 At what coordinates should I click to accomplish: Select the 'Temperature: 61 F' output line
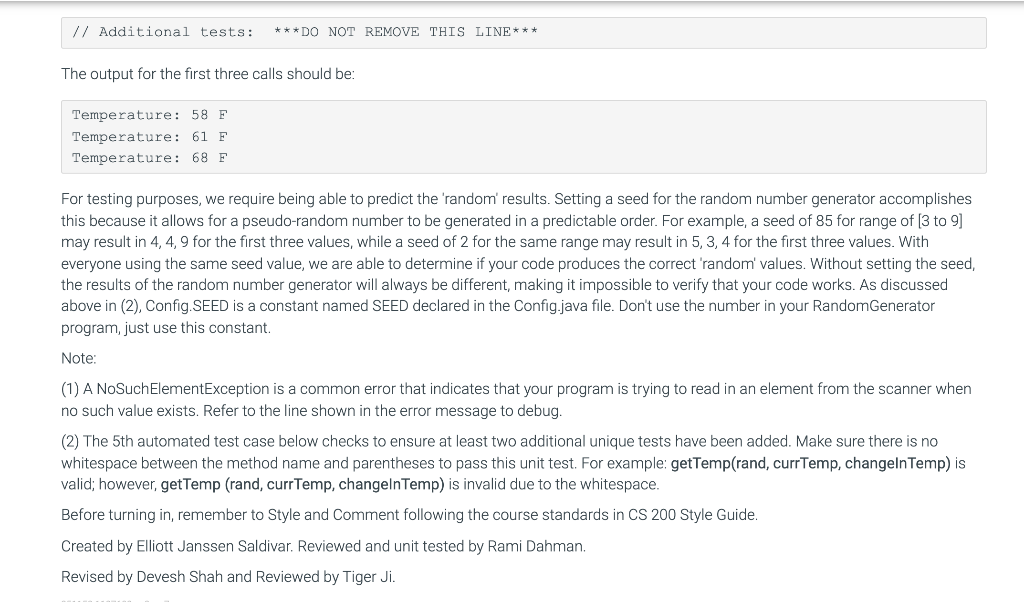pos(148,136)
